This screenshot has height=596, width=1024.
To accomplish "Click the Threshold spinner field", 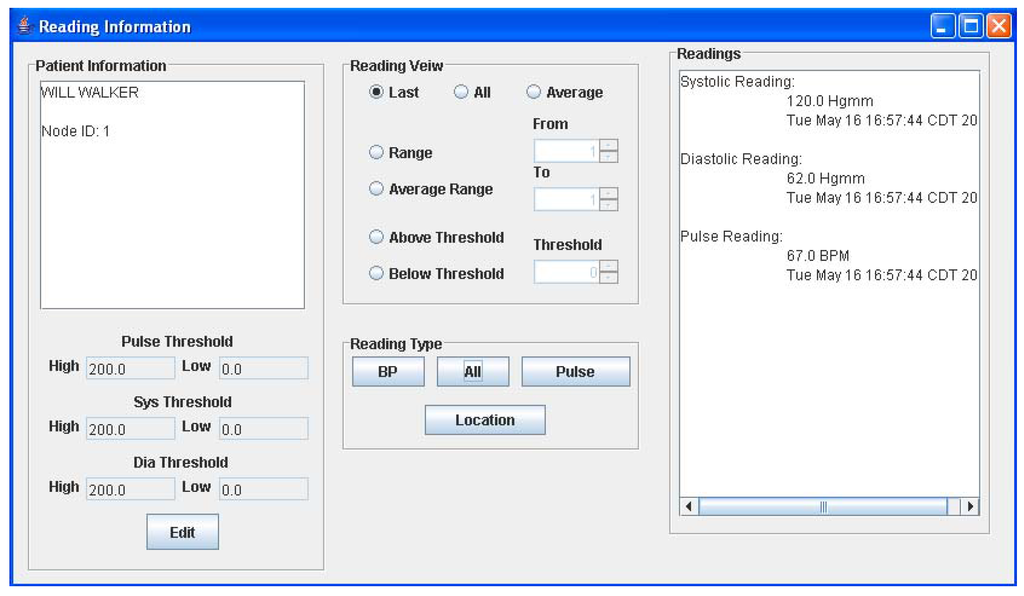I will pos(566,272).
